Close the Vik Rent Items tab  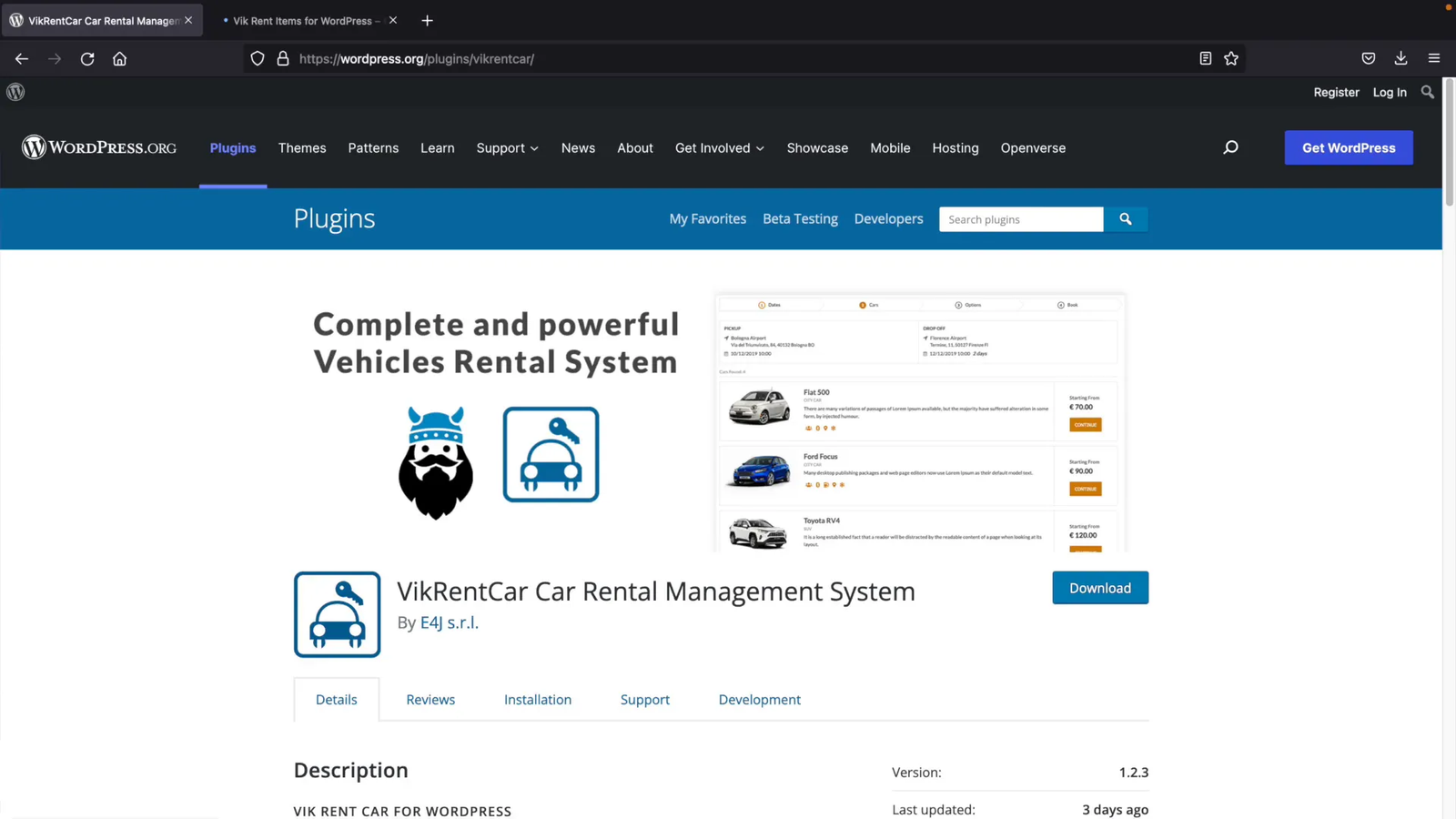click(393, 20)
